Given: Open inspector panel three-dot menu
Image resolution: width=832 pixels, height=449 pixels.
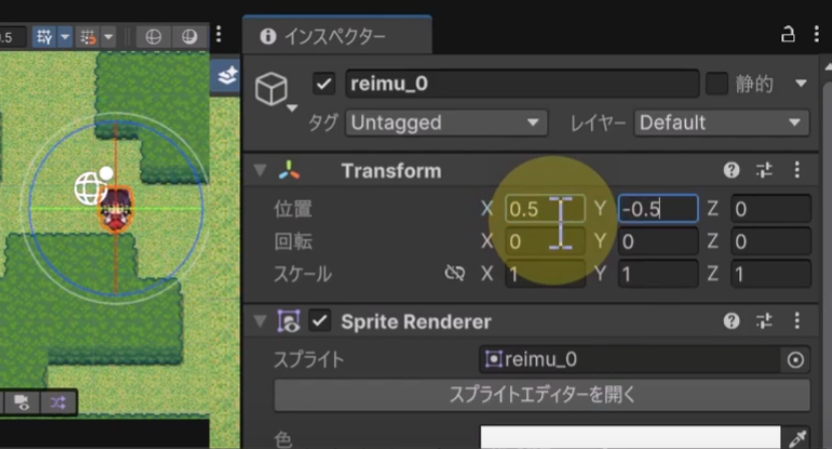Looking at the screenshot, I should pyautogui.click(x=816, y=34).
